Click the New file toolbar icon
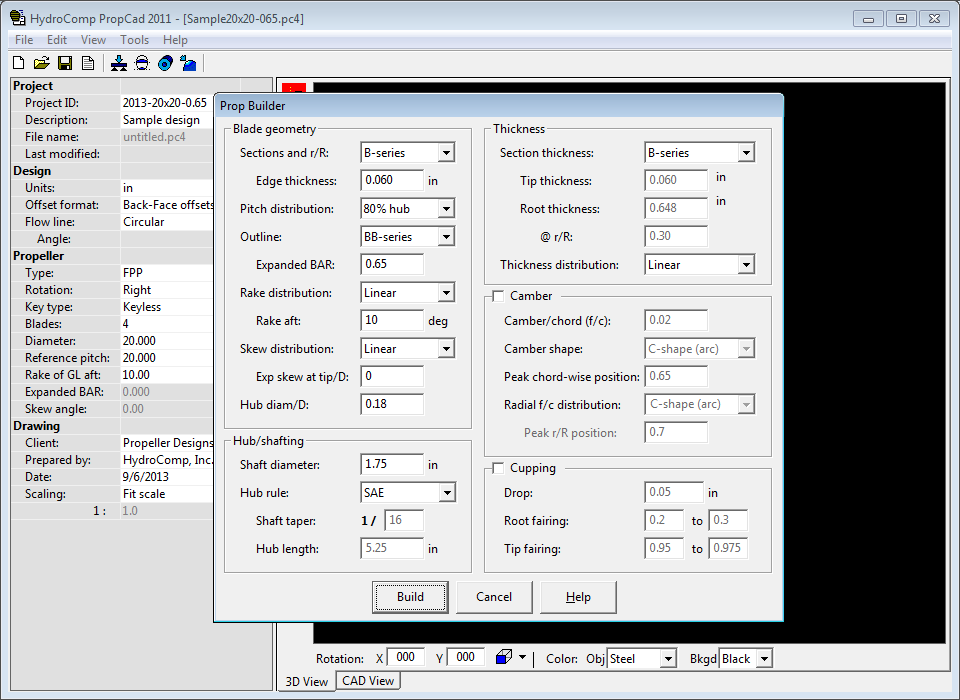 [x=18, y=63]
